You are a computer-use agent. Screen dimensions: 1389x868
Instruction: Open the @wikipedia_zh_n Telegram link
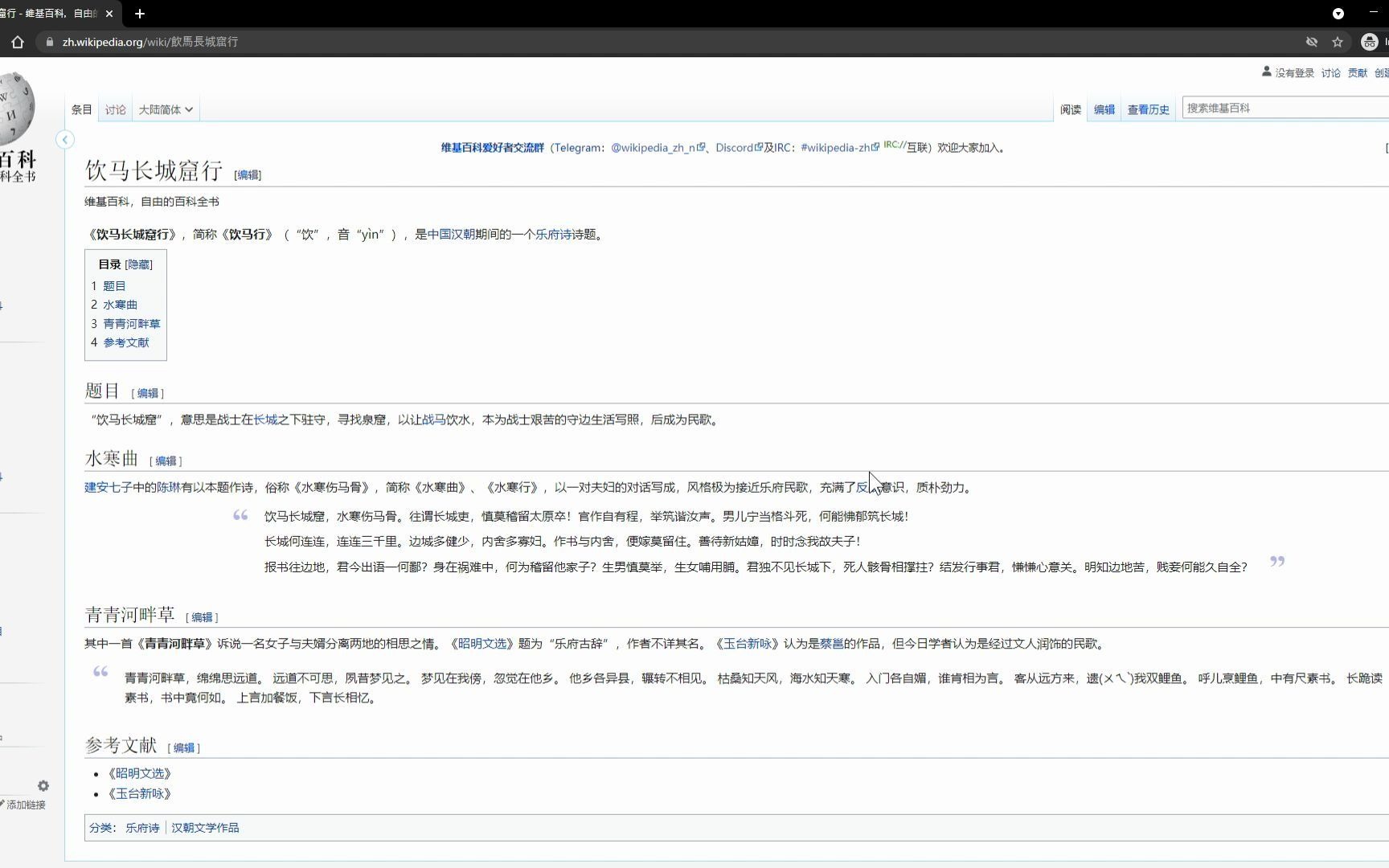pos(658,148)
